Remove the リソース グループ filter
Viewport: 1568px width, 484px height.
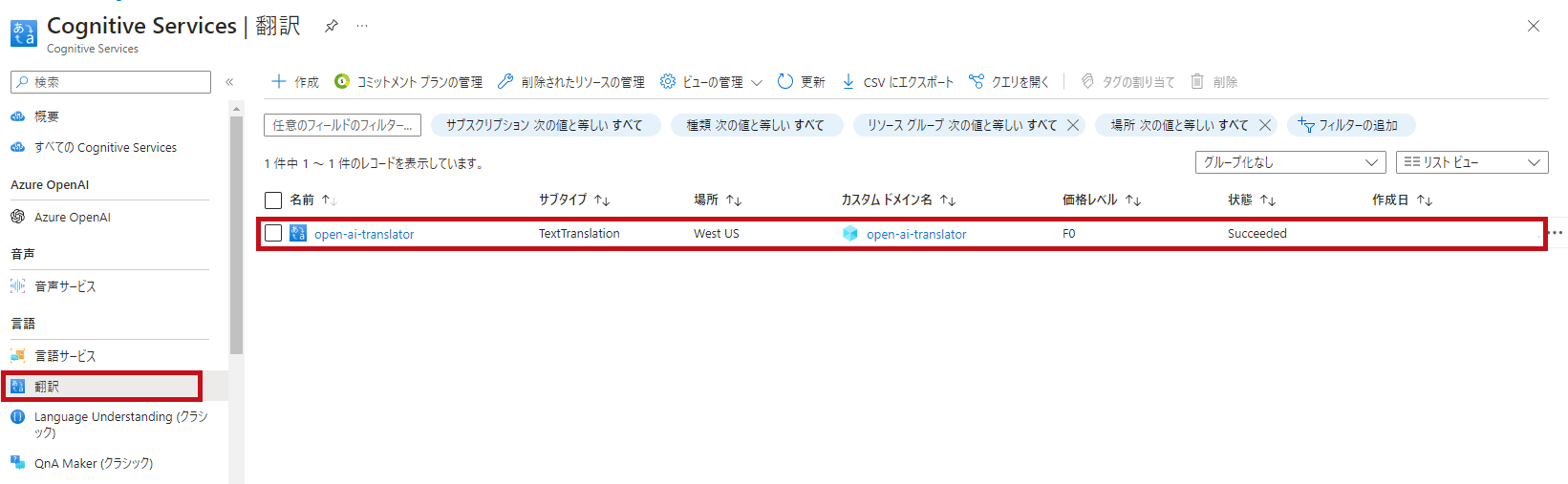click(x=1073, y=125)
